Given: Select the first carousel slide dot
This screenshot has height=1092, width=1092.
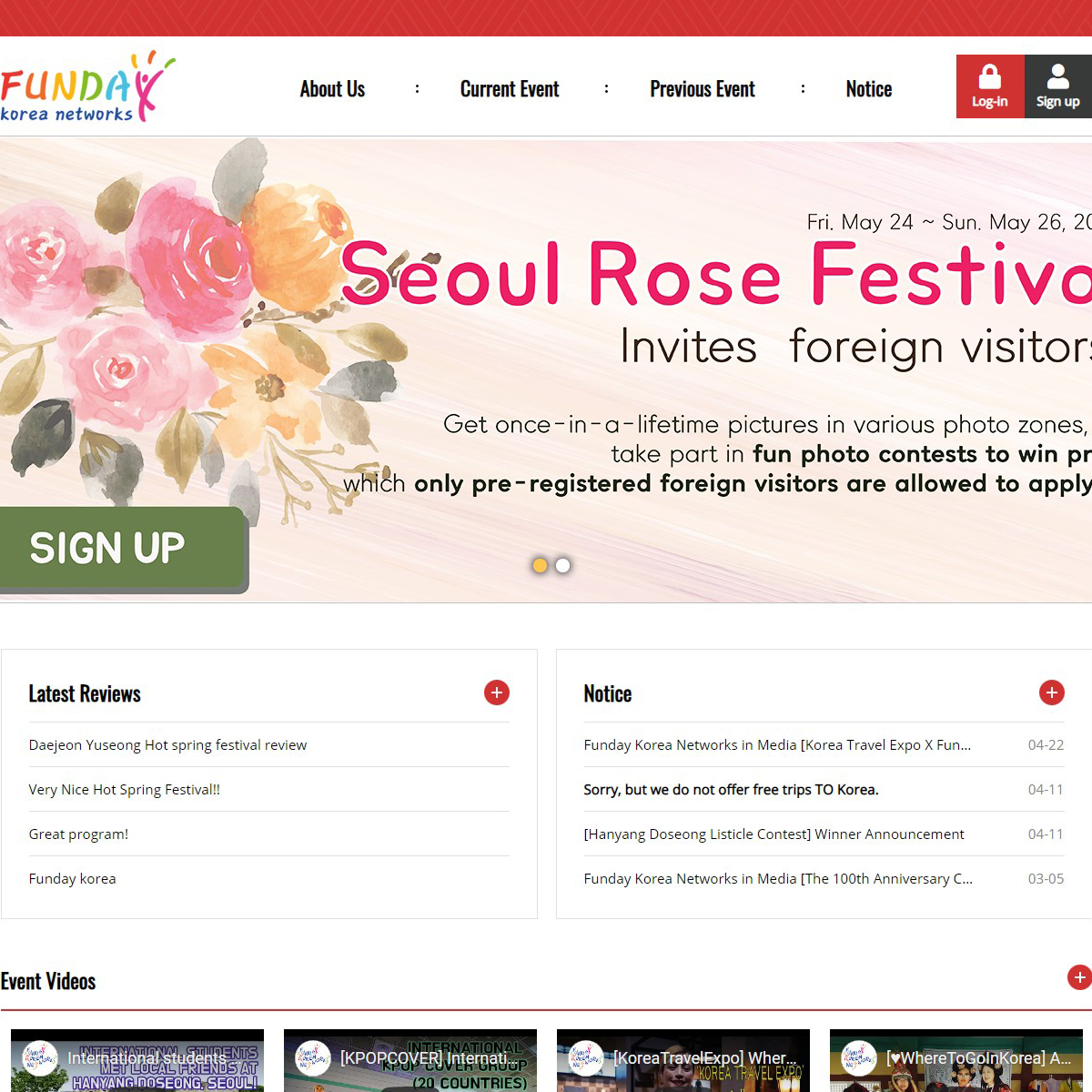Looking at the screenshot, I should point(540,565).
